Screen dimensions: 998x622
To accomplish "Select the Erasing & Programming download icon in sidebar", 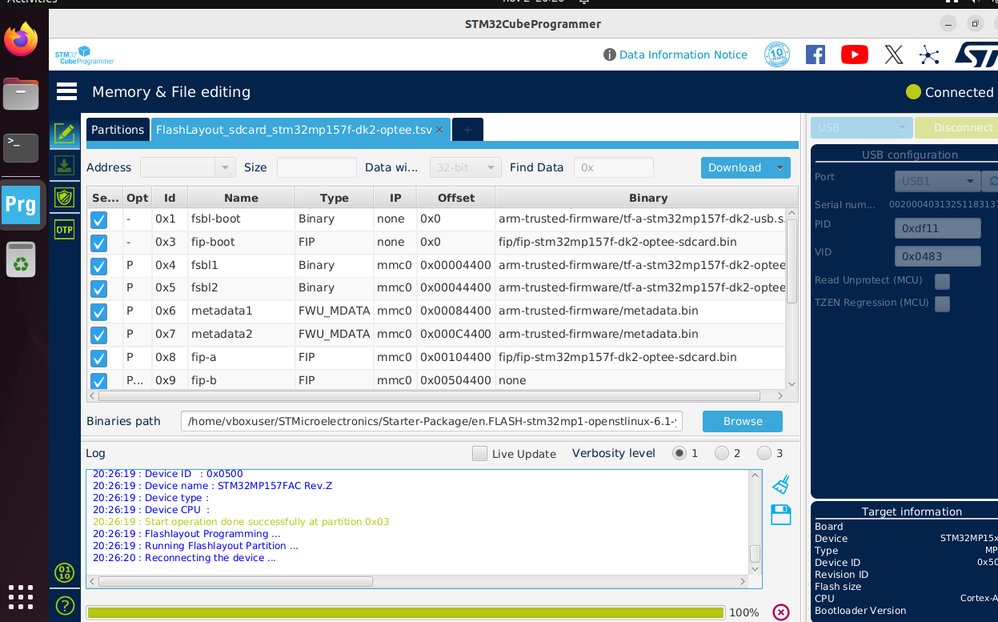I will pyautogui.click(x=64, y=166).
